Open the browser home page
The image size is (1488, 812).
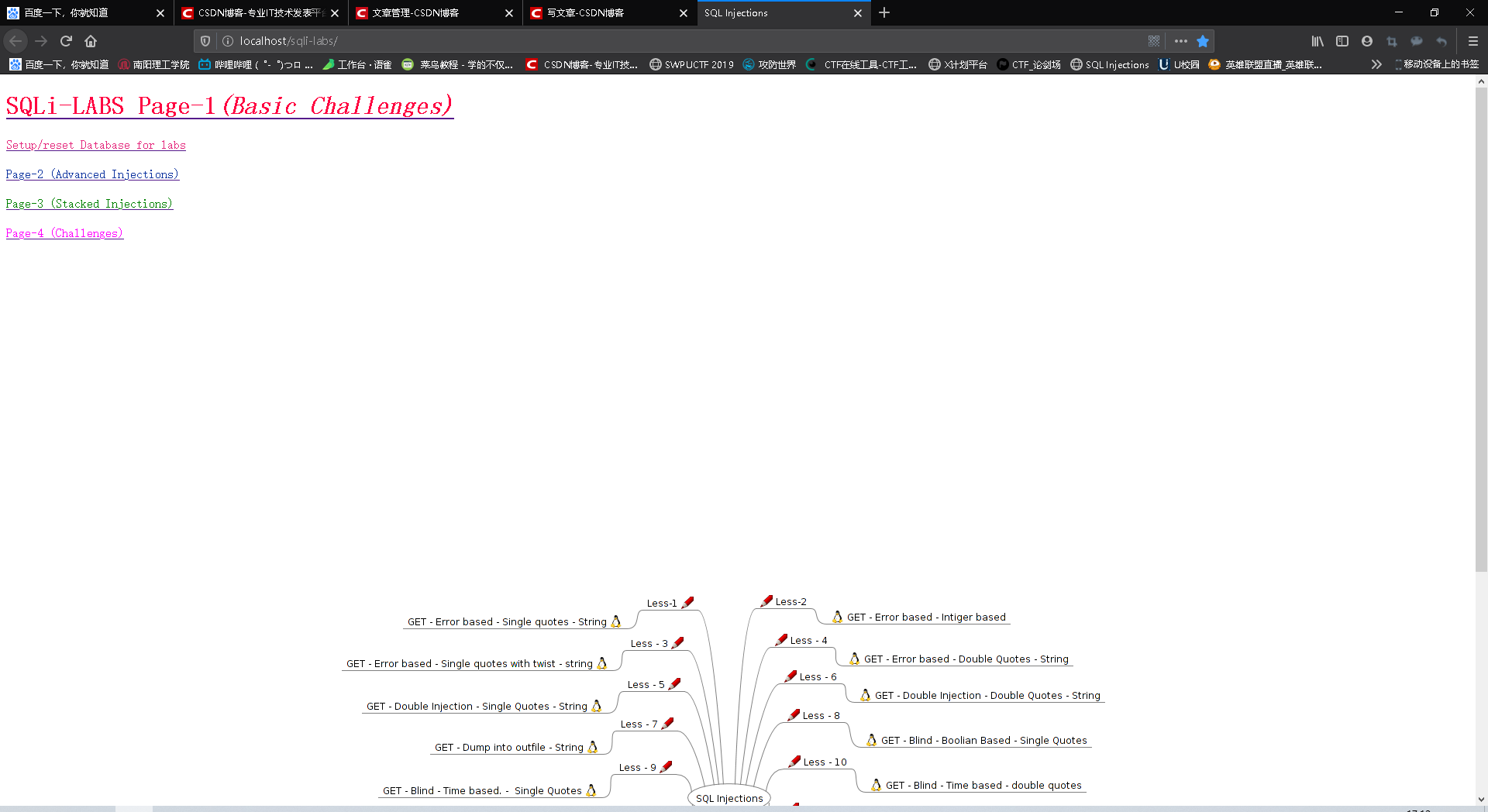[91, 41]
